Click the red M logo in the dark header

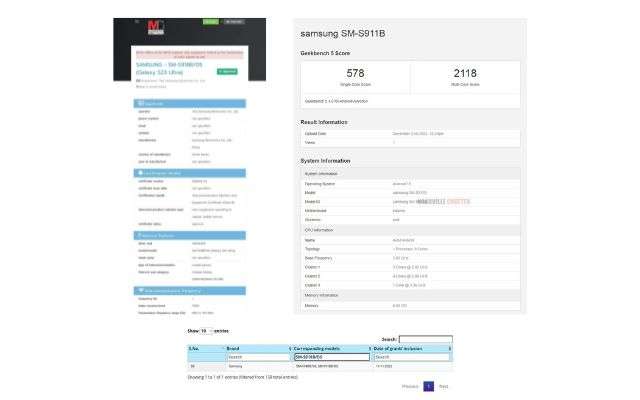click(x=156, y=27)
